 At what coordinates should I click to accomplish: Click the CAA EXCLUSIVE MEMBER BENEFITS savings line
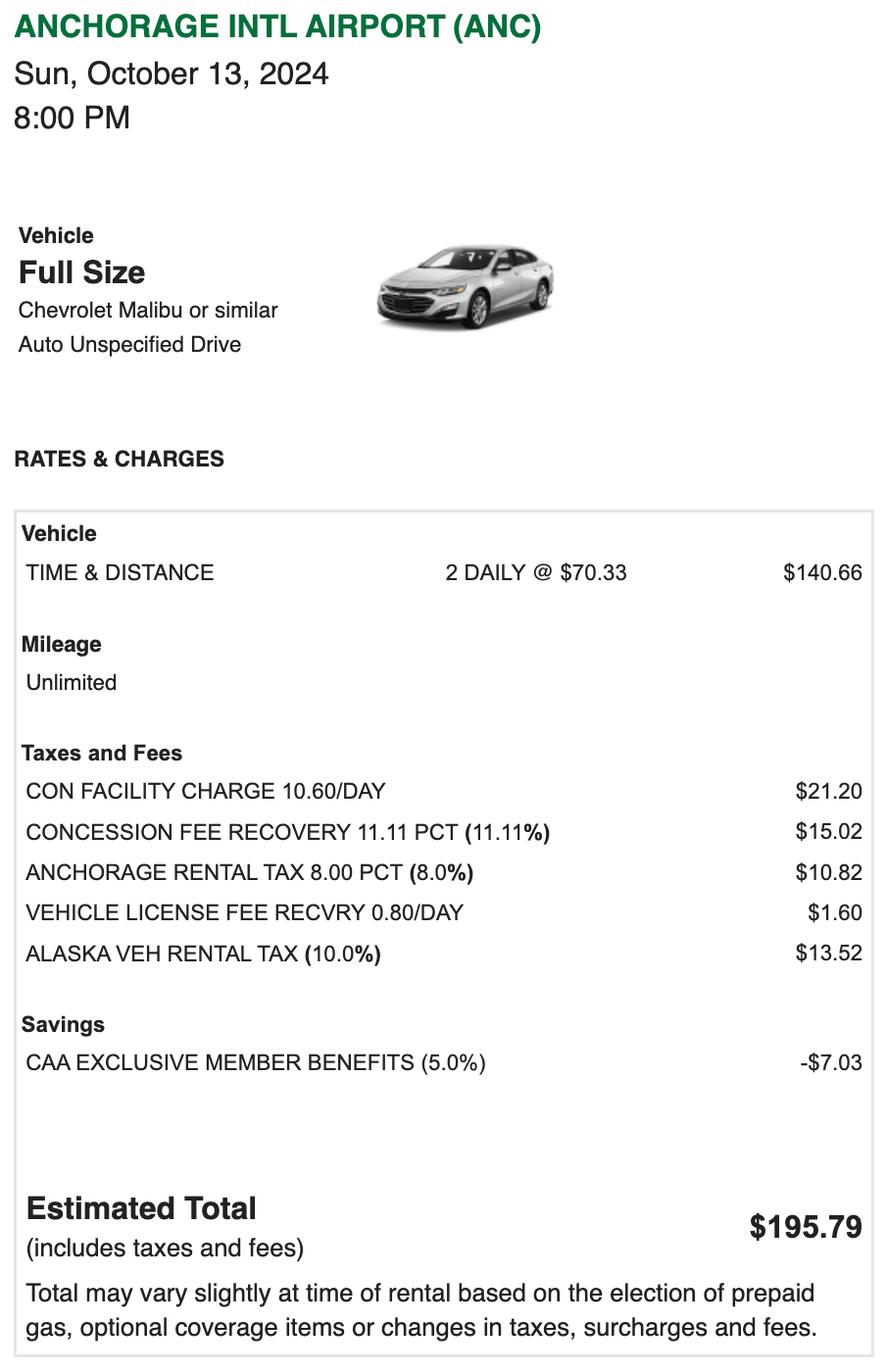point(256,1063)
